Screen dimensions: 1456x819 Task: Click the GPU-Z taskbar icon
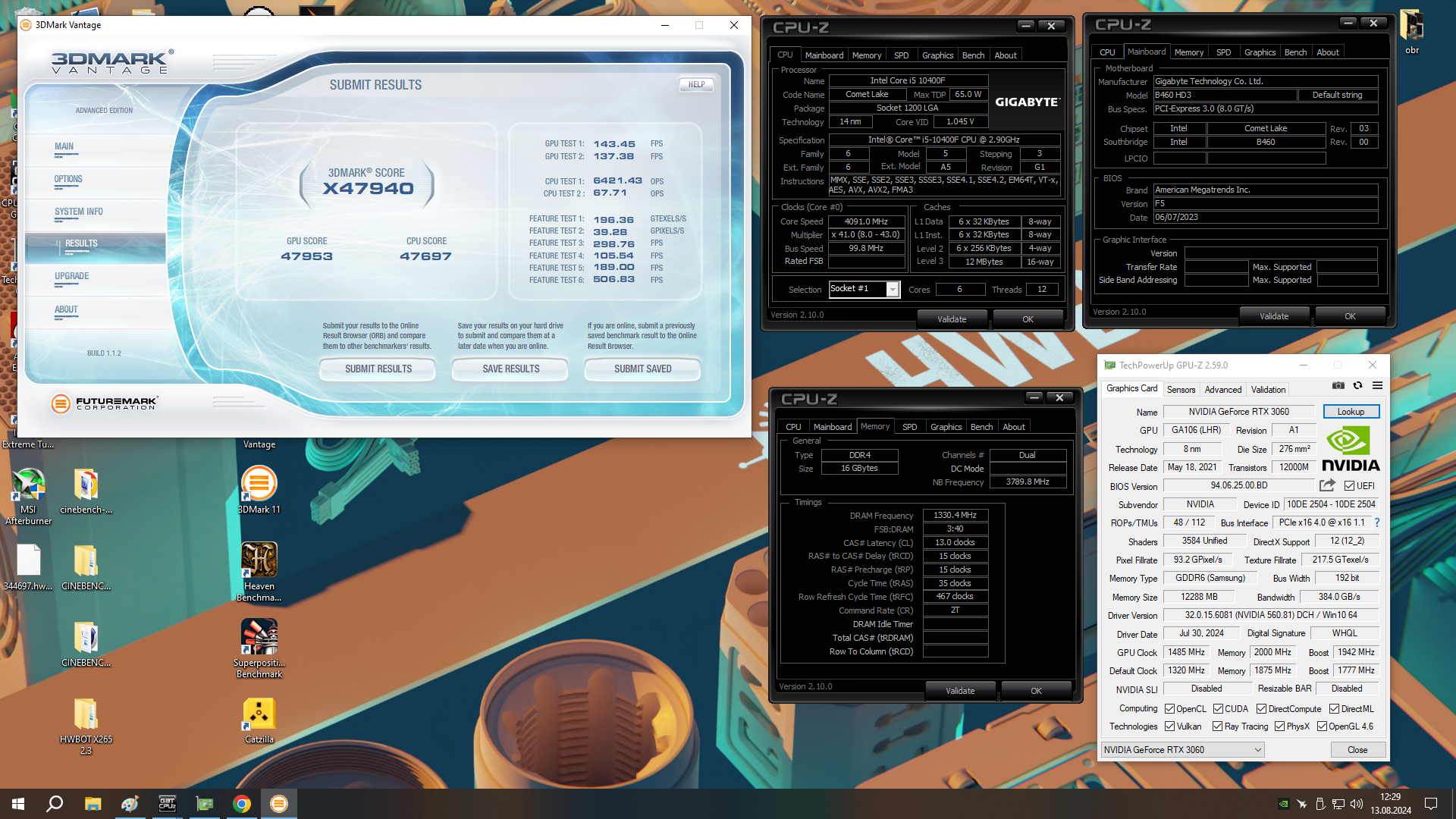coord(205,804)
